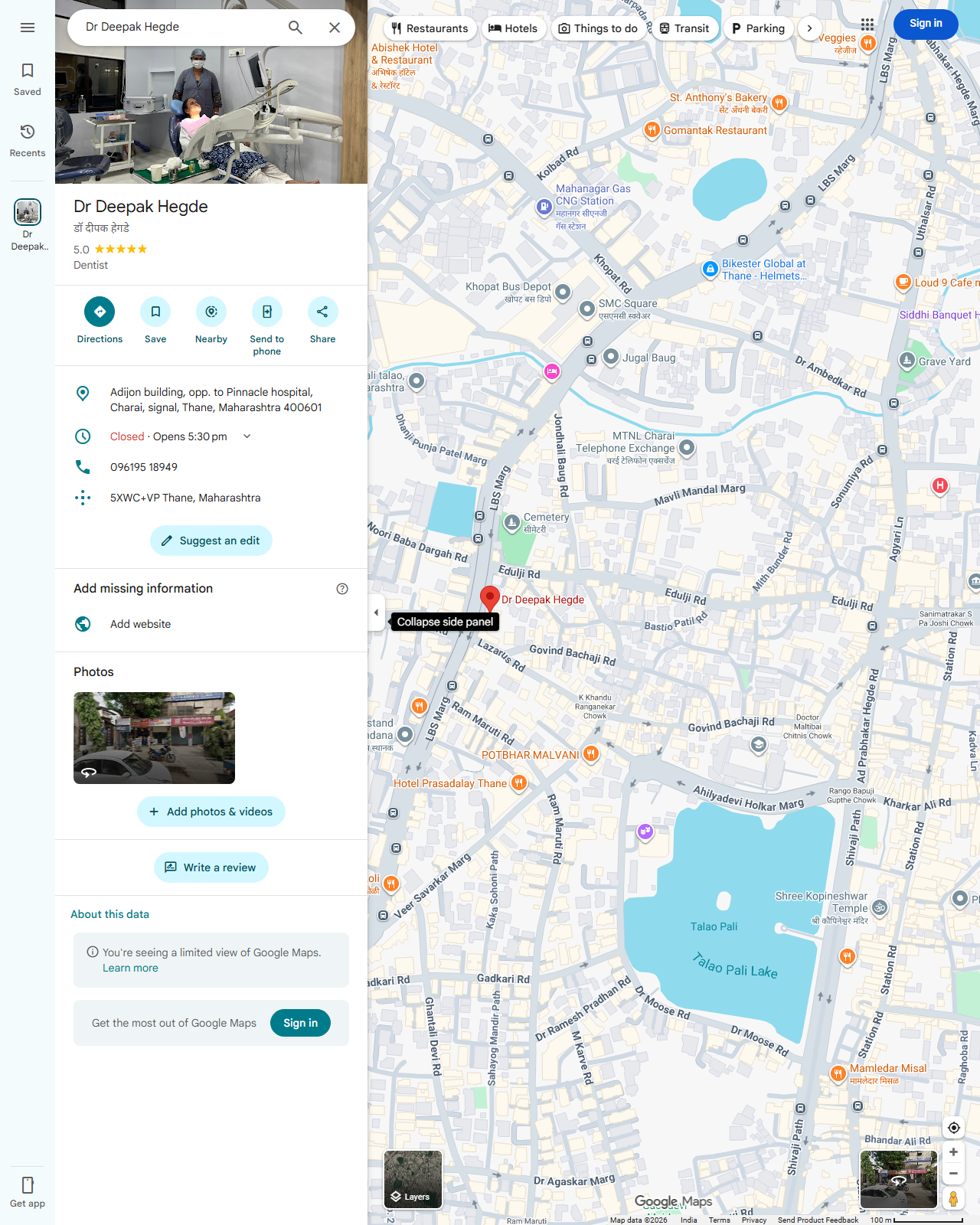The image size is (980, 1225).
Task: Open the Google apps grid icon
Action: 867,24
